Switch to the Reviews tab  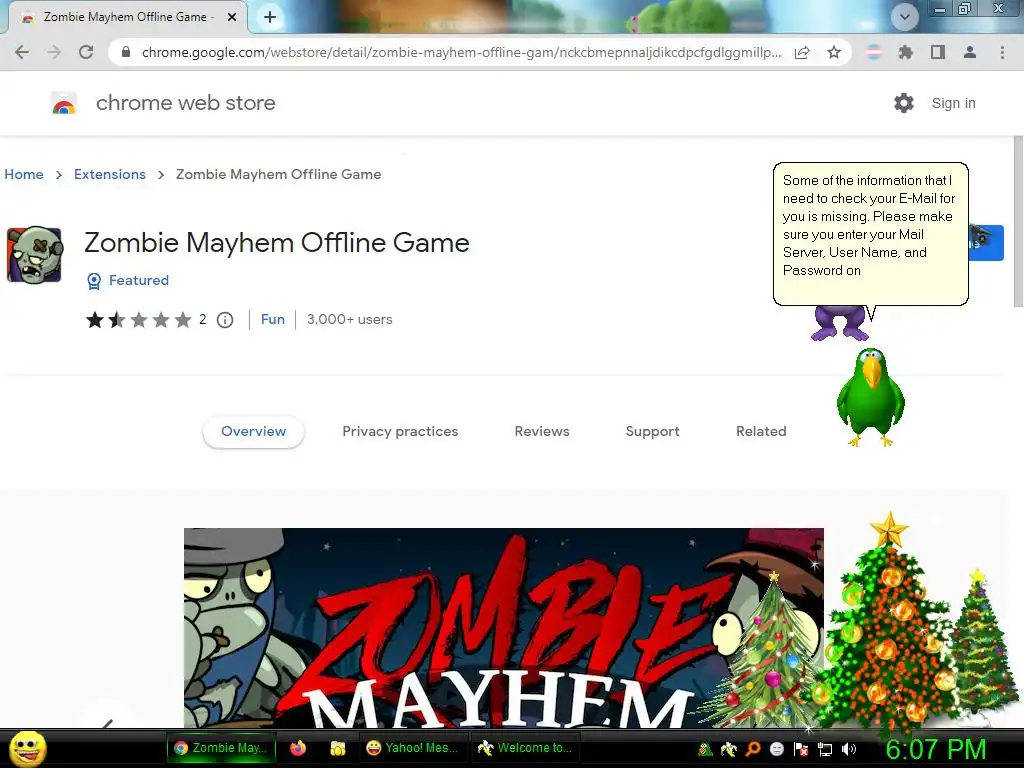542,432
